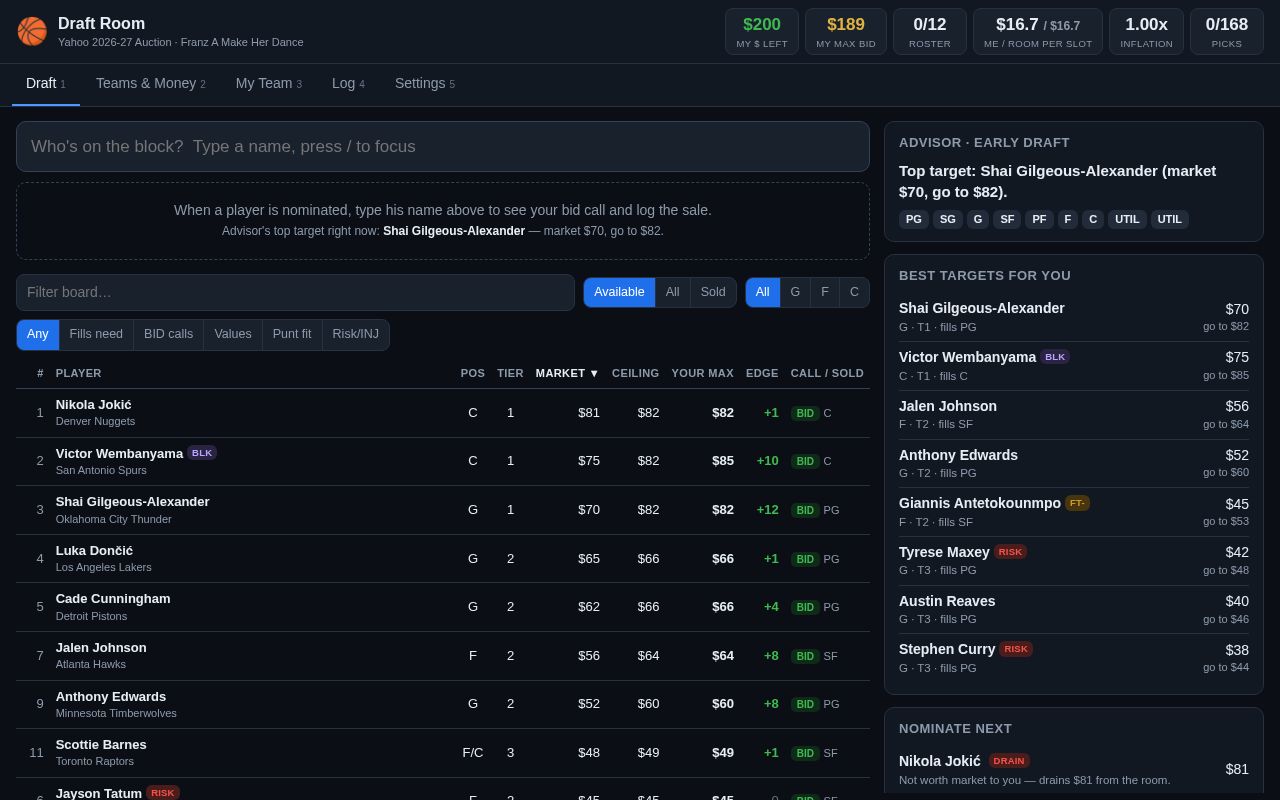The height and width of the screenshot is (800, 1280).
Task: Select Cade Cunningham in the player table
Action: tap(443, 607)
